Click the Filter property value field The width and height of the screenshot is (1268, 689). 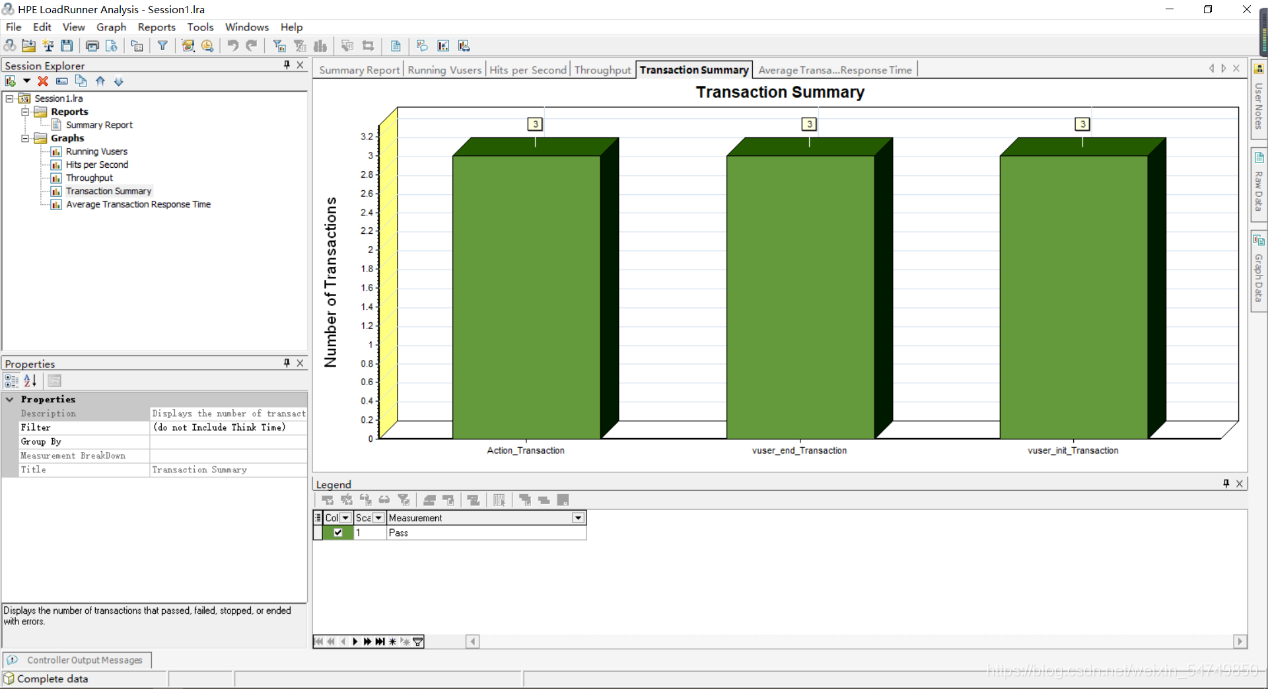(x=228, y=427)
